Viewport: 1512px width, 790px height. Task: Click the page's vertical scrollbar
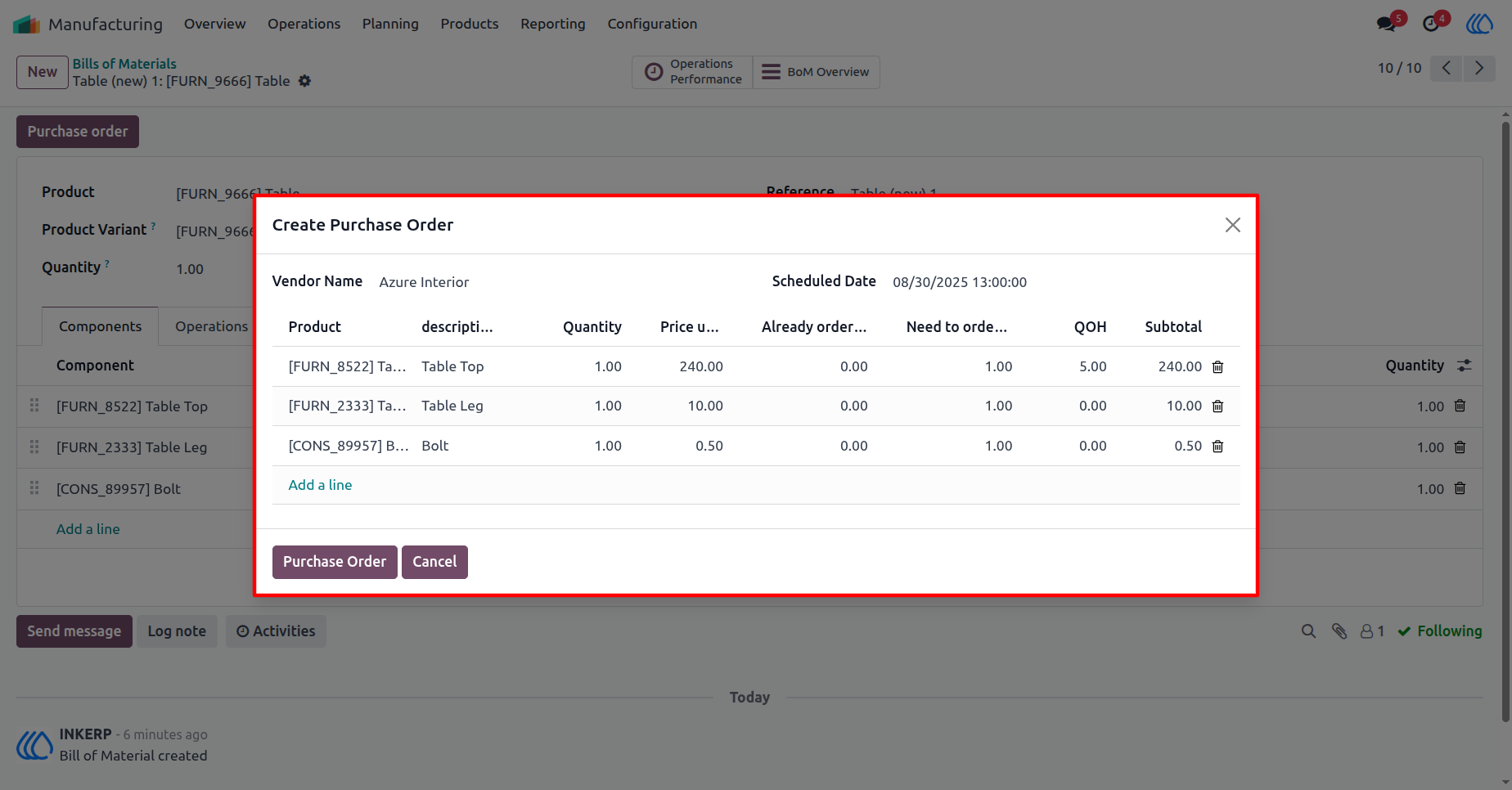[1505, 421]
